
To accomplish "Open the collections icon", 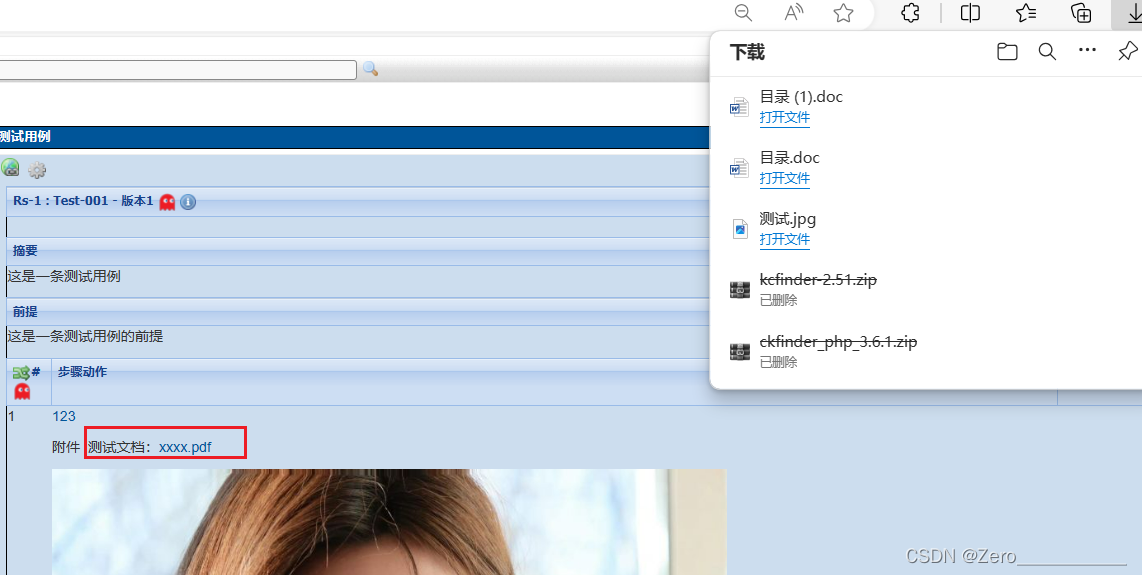I will click(x=1081, y=13).
